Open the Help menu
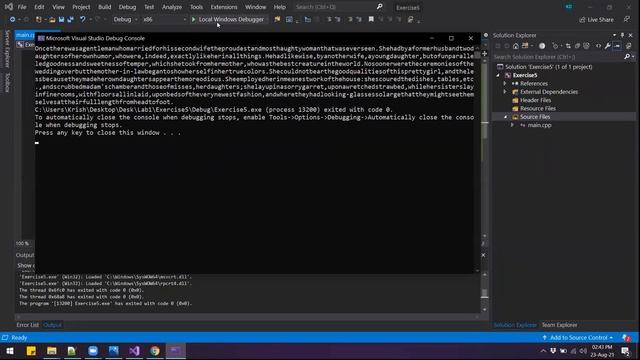 279,7
